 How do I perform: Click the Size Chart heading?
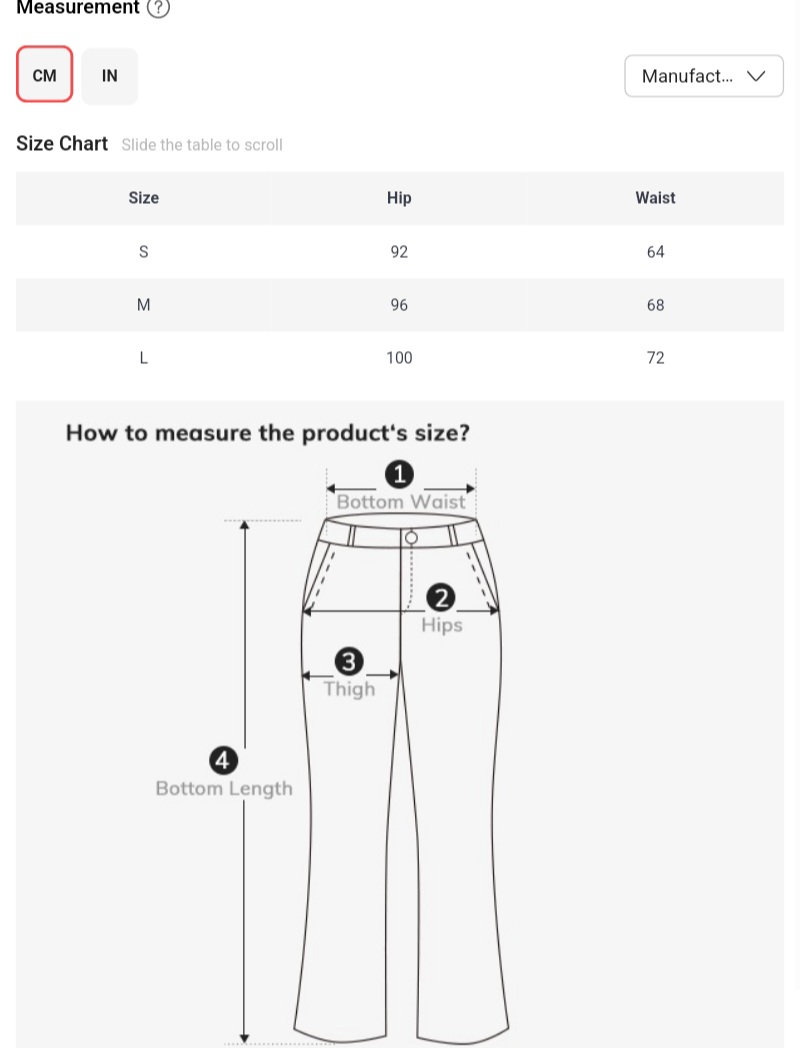[62, 144]
